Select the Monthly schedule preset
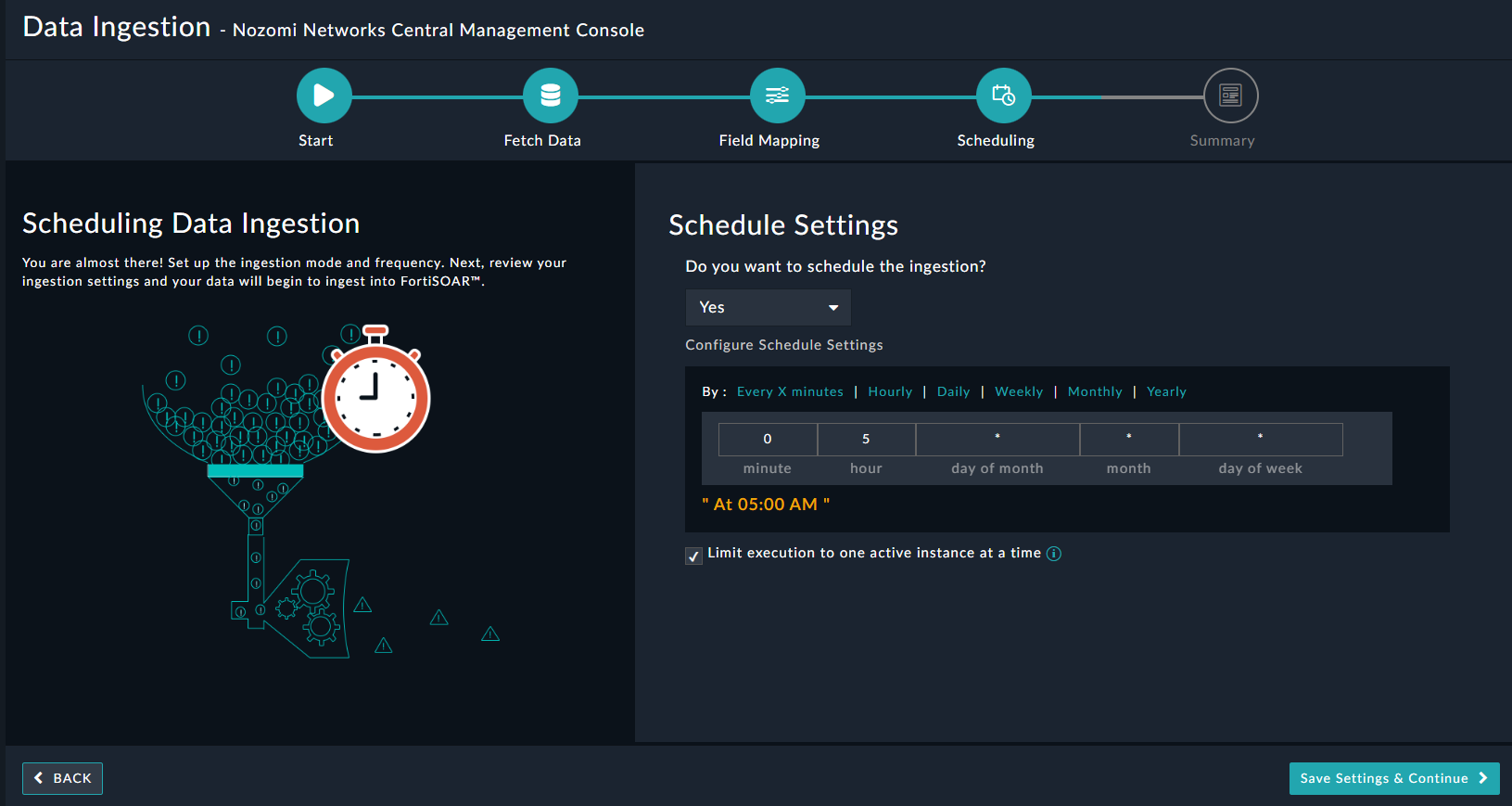This screenshot has height=806, width=1512. [x=1095, y=391]
